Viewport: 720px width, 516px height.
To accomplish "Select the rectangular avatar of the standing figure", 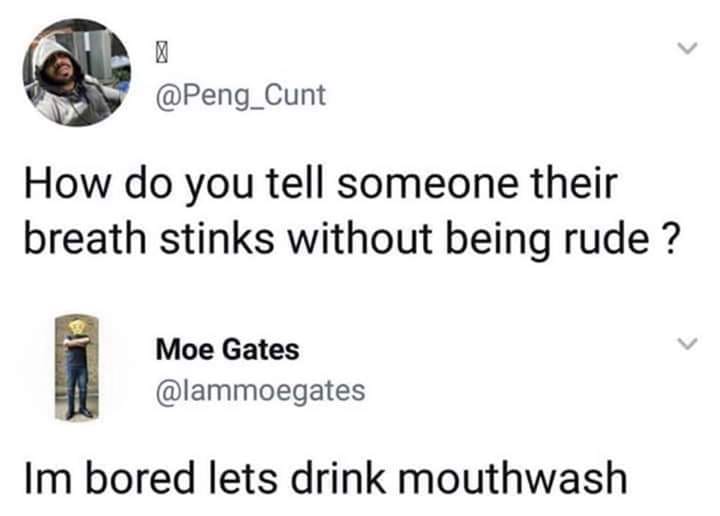I will [77, 368].
